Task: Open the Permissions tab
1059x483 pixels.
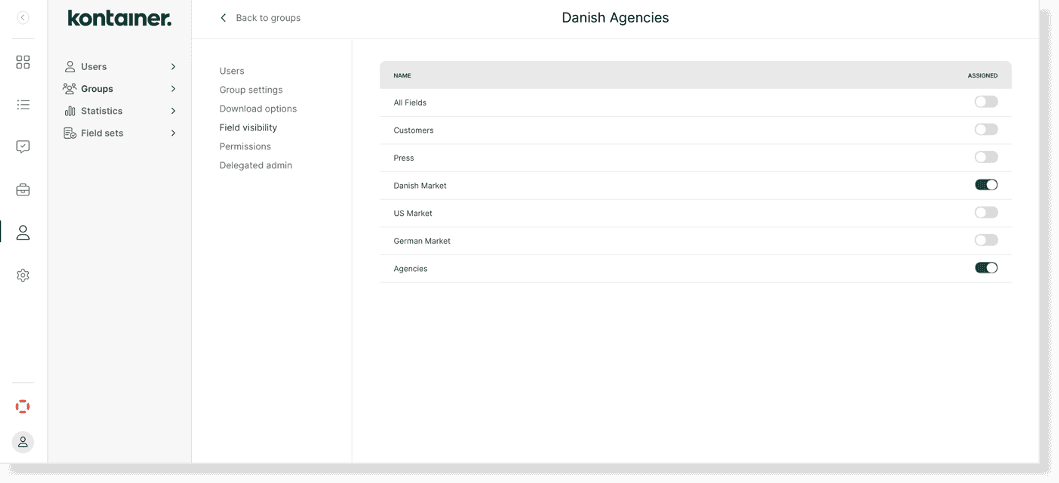Action: coord(245,146)
